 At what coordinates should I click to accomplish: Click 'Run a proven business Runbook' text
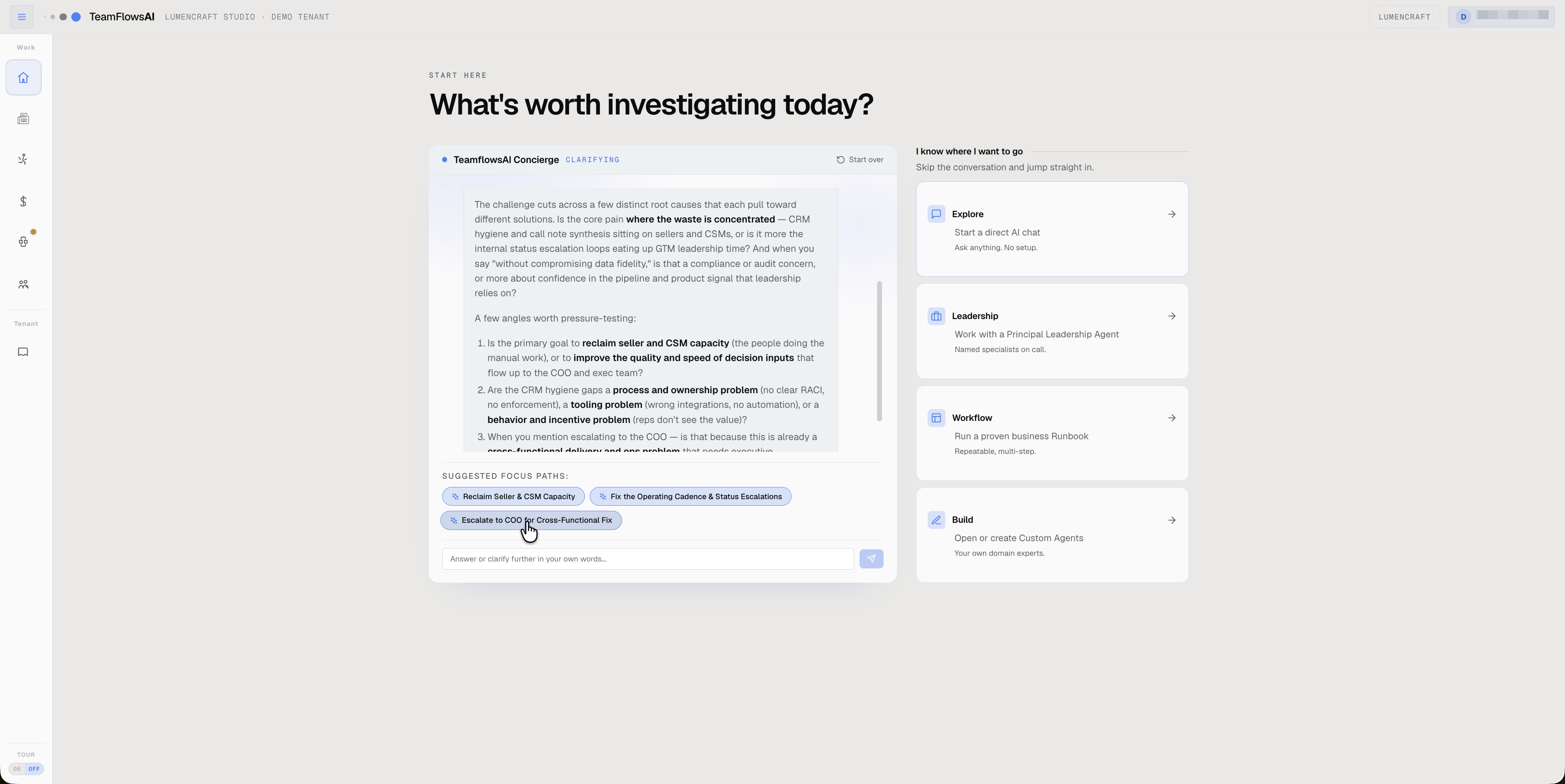pyautogui.click(x=1021, y=436)
